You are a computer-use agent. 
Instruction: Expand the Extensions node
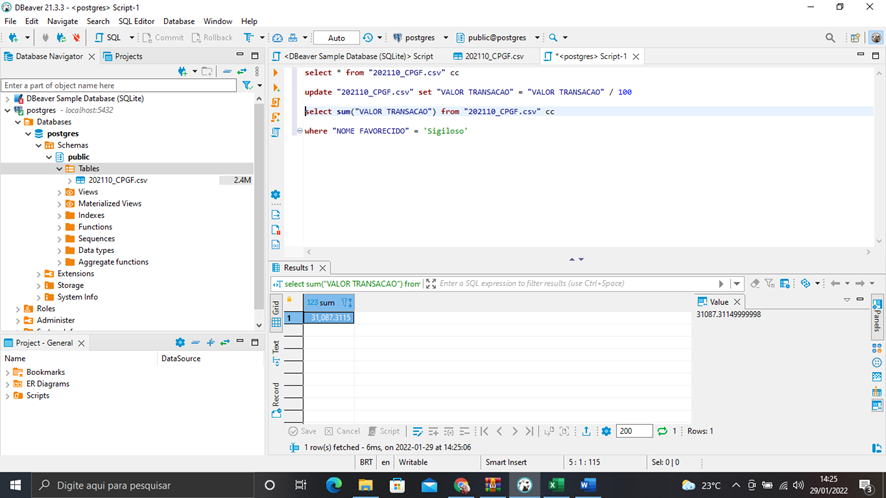(x=39, y=274)
